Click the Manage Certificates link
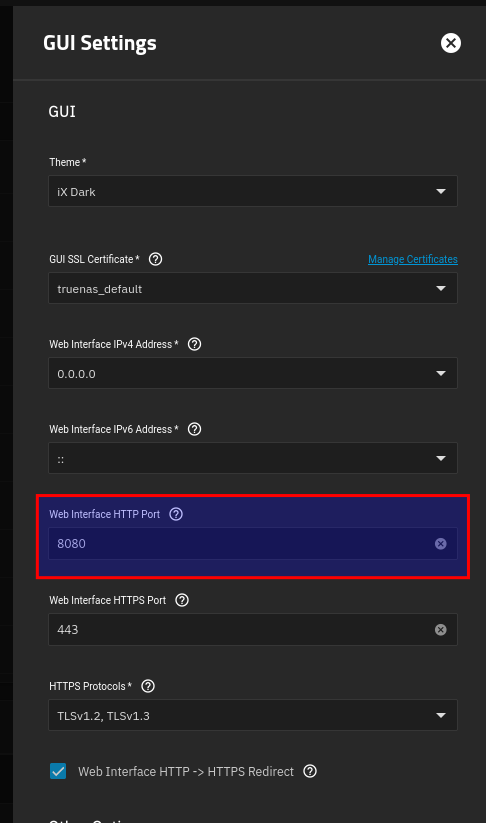 tap(413, 259)
